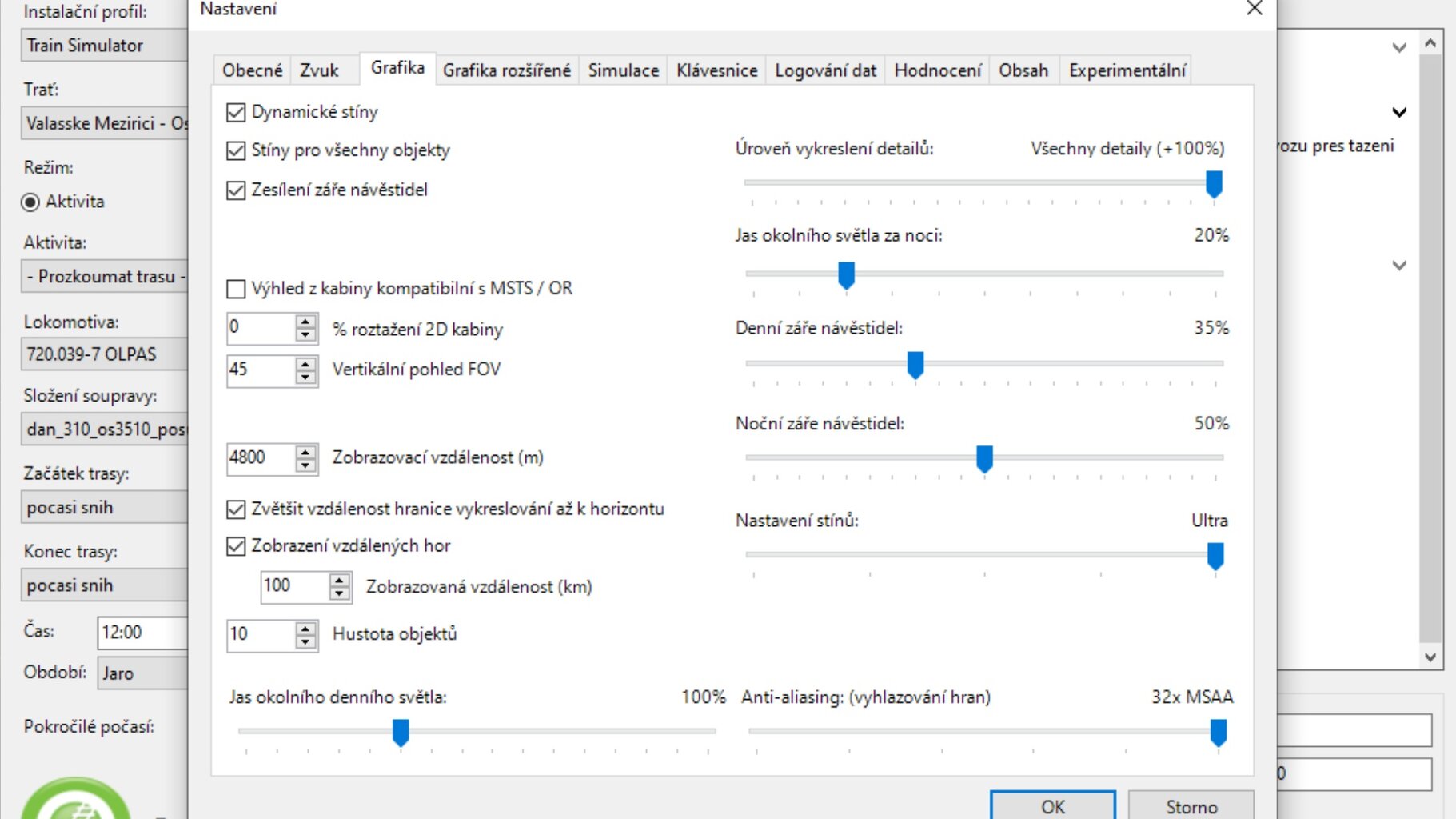
Task: Click the 2D kabiny stretch input field
Action: coord(261,328)
